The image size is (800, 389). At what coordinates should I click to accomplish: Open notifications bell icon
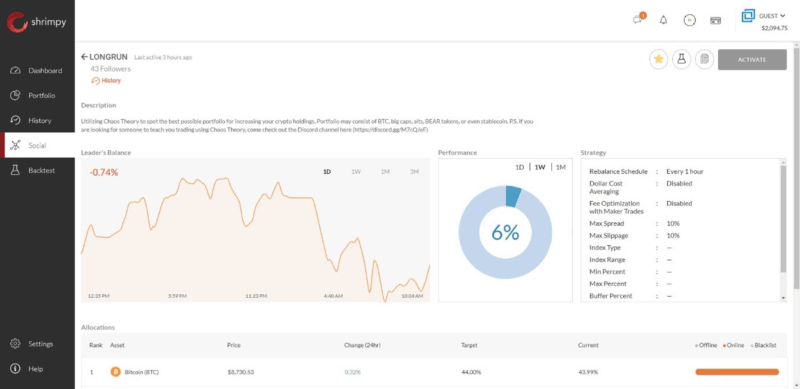(663, 20)
